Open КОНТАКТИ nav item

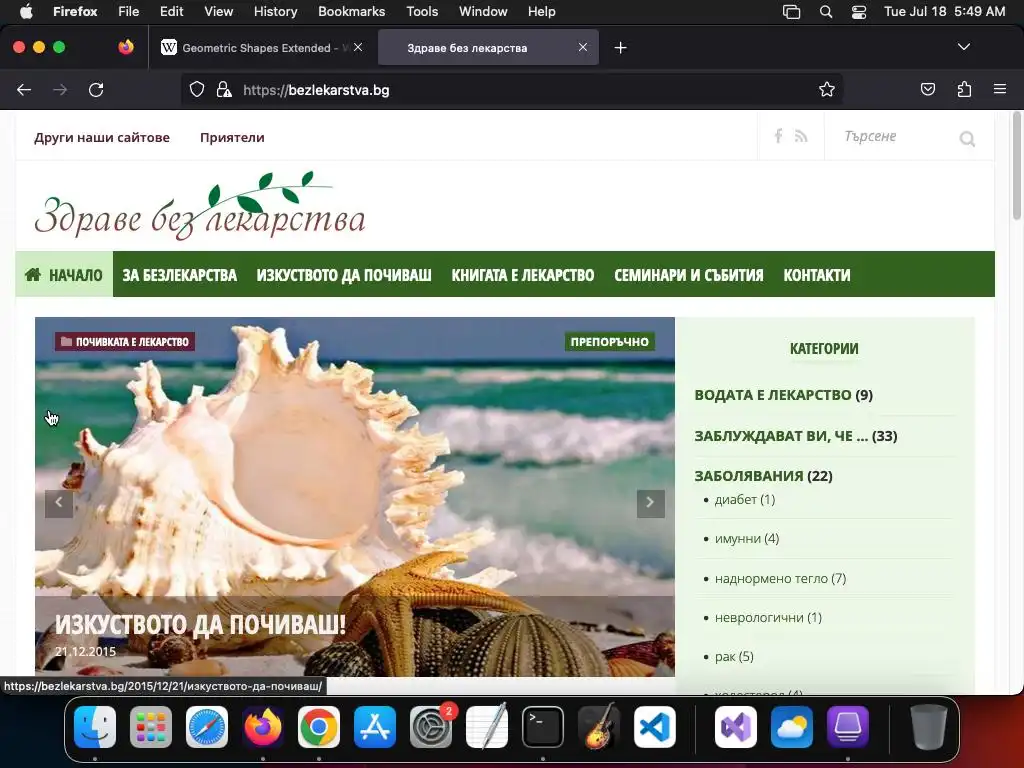coord(816,275)
